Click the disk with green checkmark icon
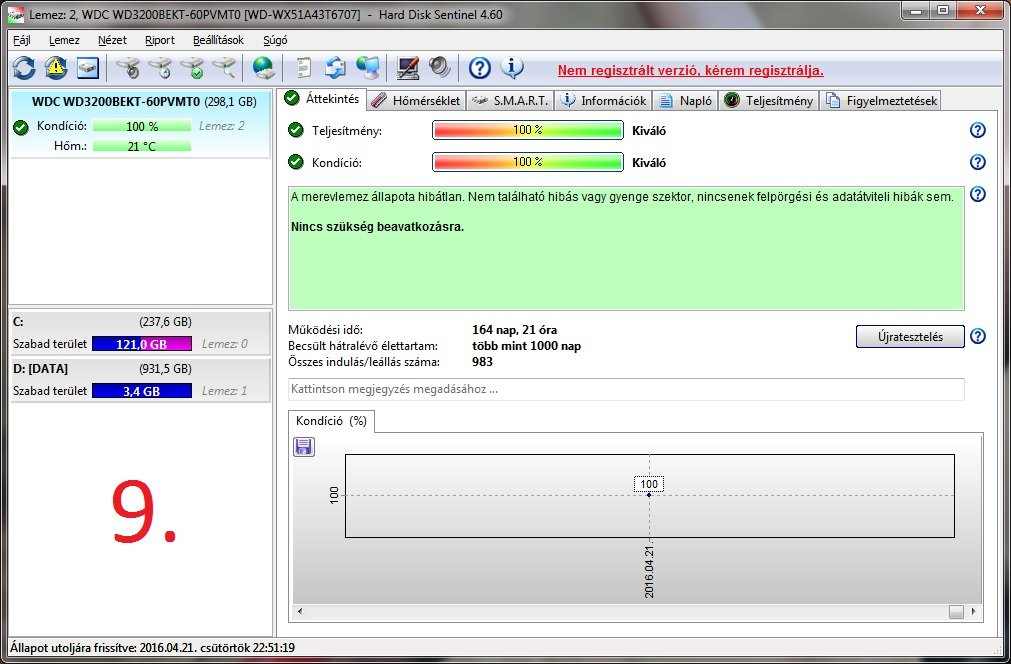This screenshot has width=1011, height=664. click(x=193, y=68)
